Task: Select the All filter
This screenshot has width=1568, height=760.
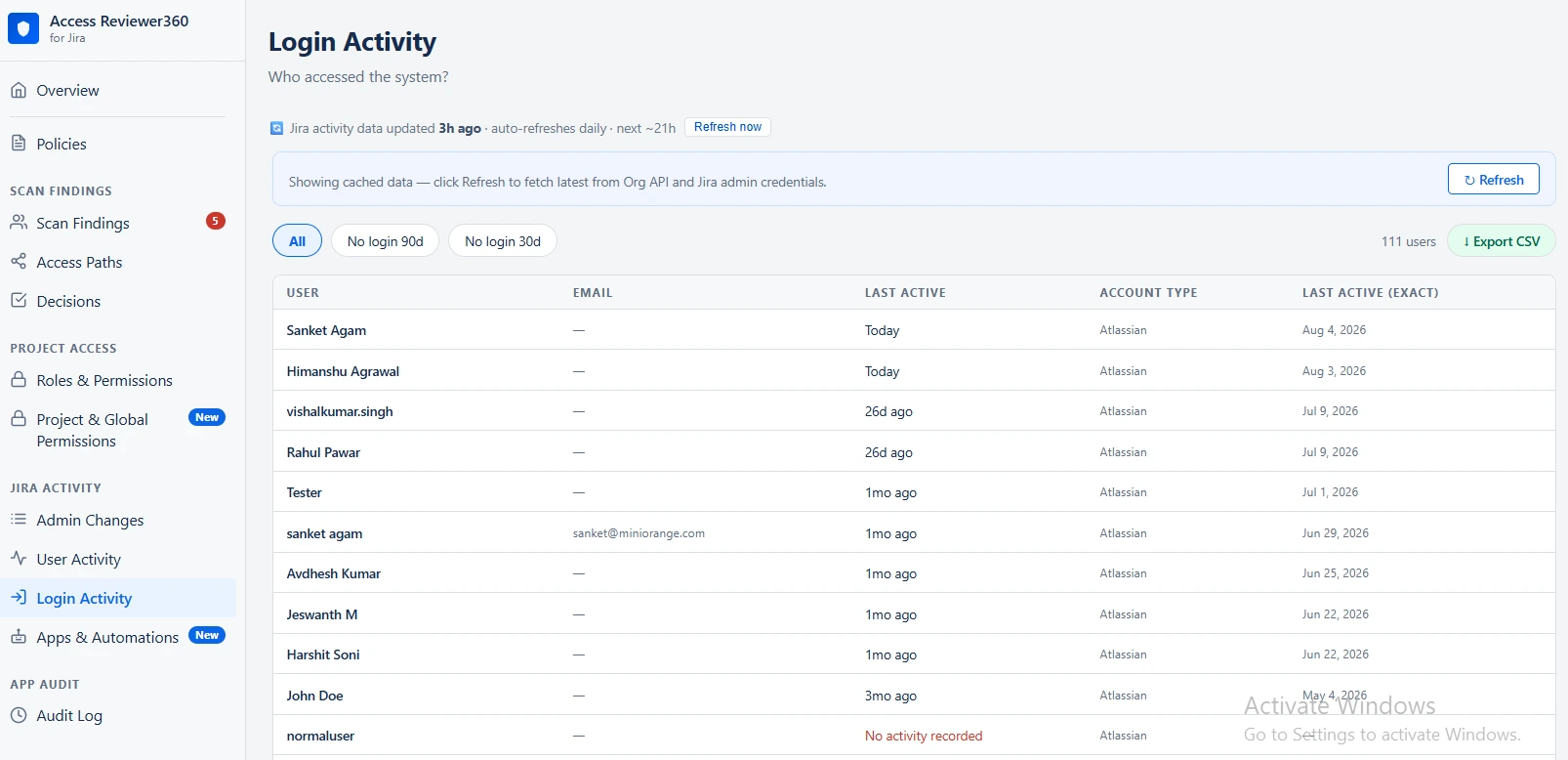Action: 297,241
